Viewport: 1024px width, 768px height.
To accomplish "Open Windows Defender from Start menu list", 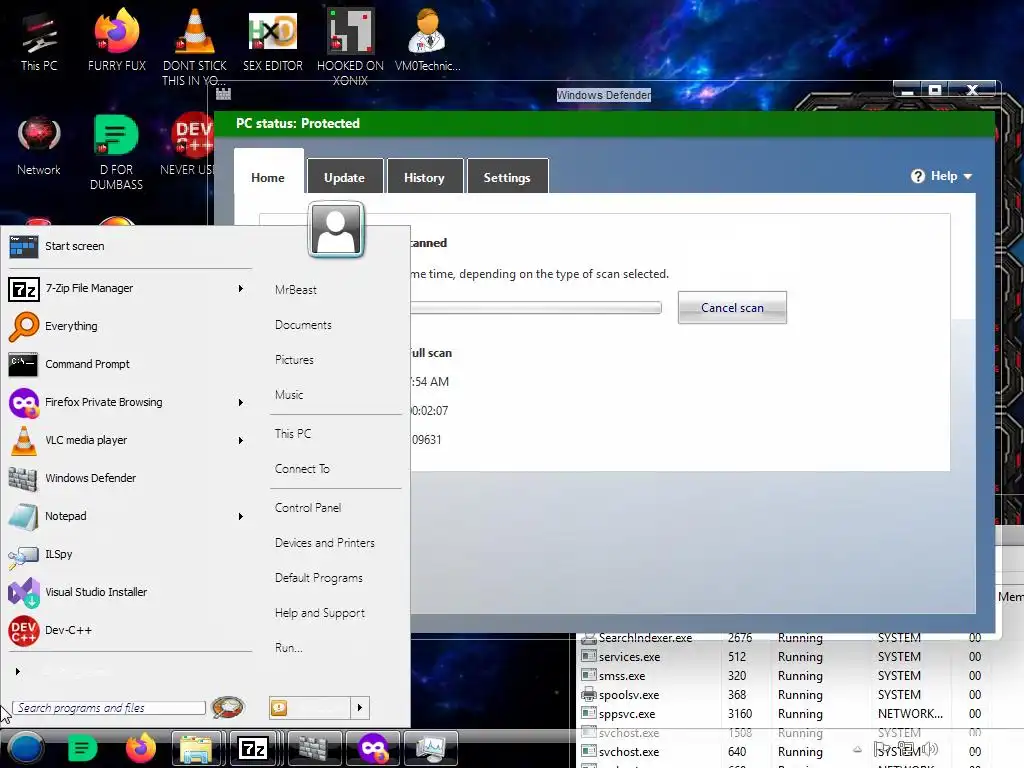I will tap(131, 478).
